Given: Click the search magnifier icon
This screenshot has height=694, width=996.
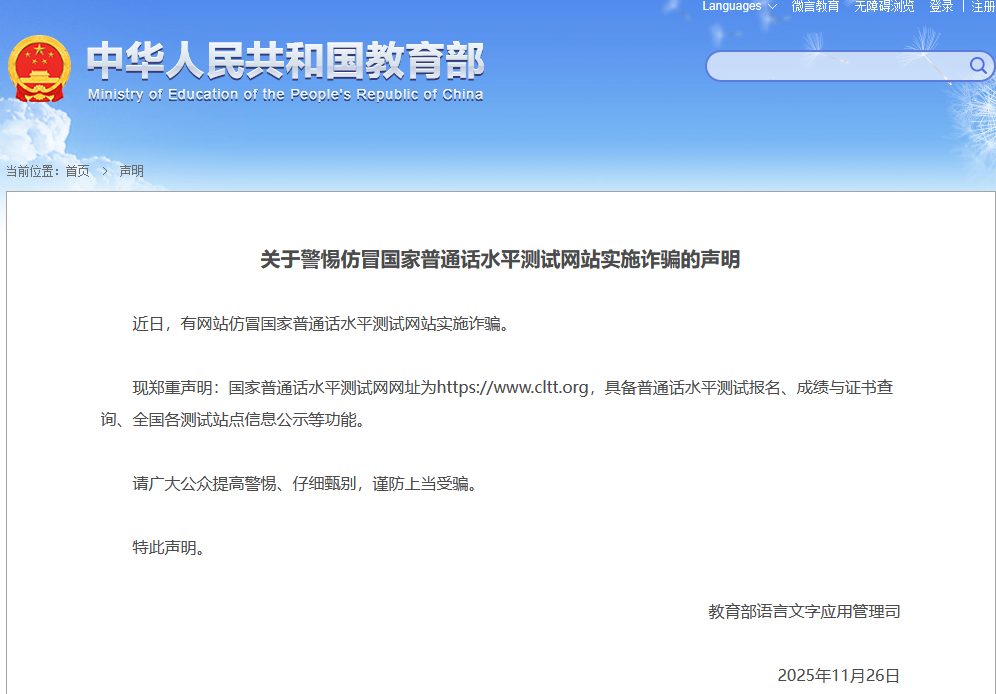Looking at the screenshot, I should point(978,66).
